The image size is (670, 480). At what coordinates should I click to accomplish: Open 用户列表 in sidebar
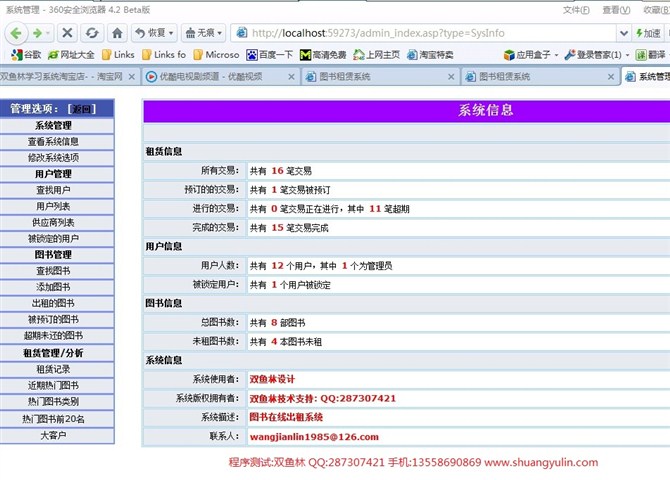53,206
